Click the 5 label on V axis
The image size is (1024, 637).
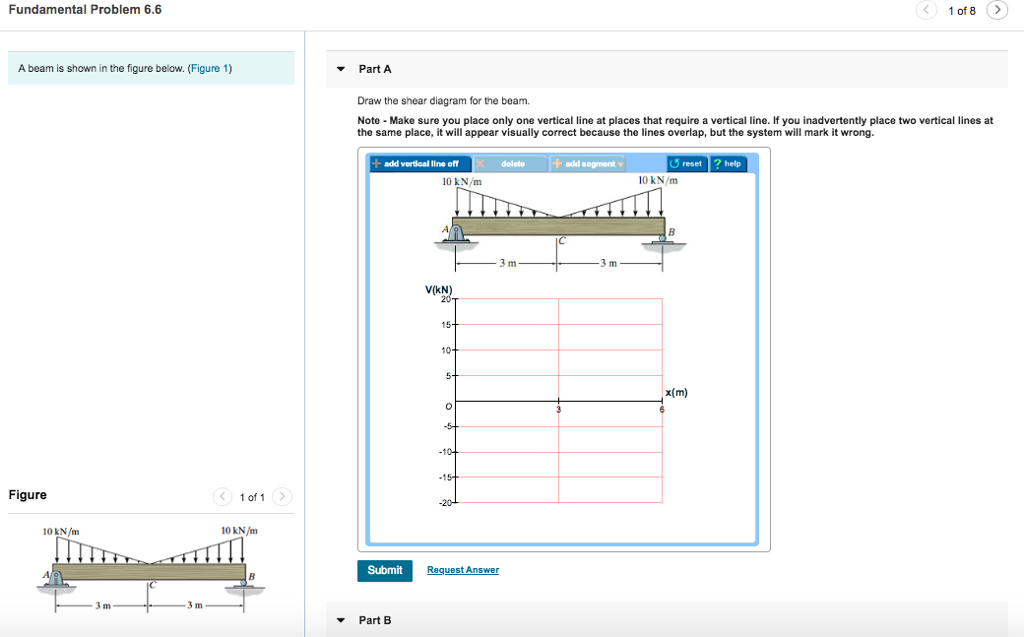pos(448,376)
